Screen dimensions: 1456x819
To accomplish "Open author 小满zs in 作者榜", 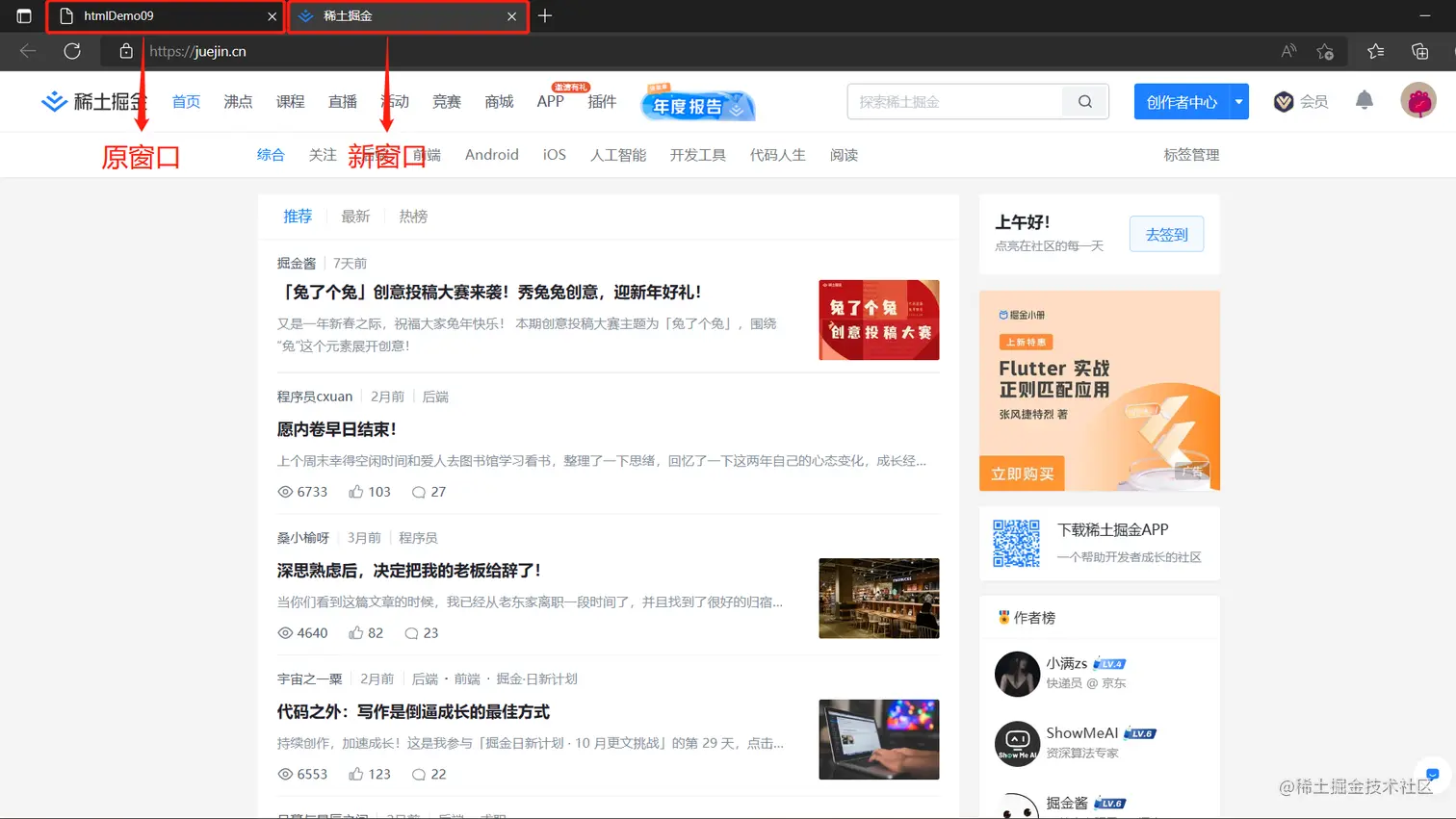I will coord(1067,663).
